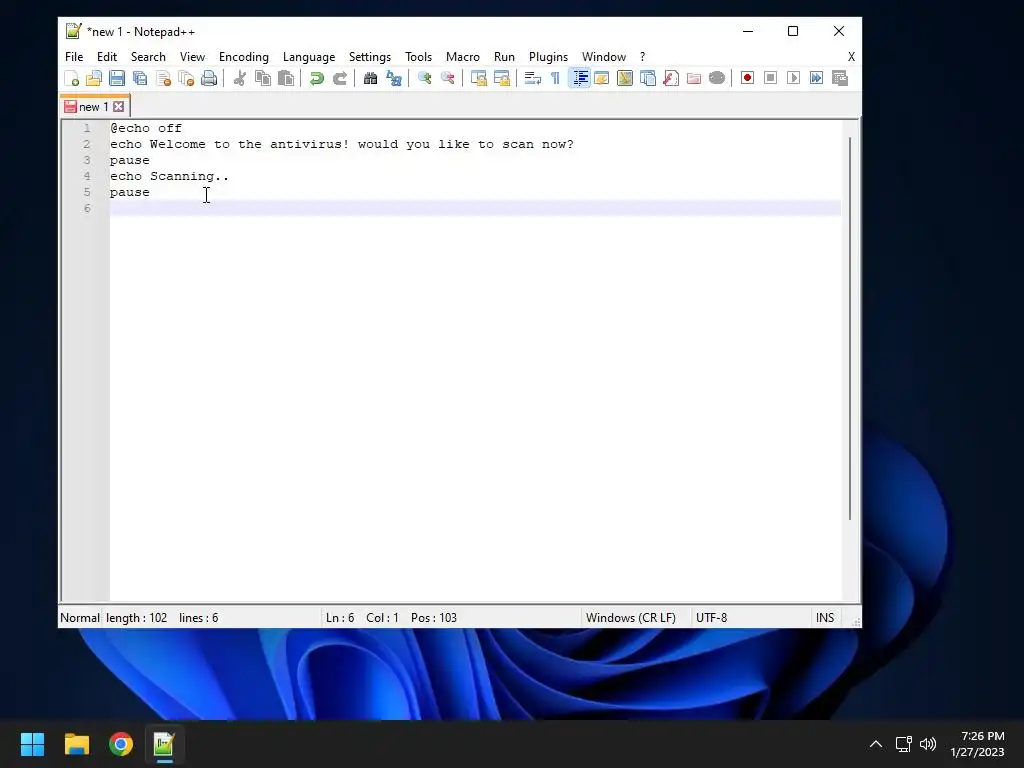
Task: Open the Tools menu
Action: [418, 57]
